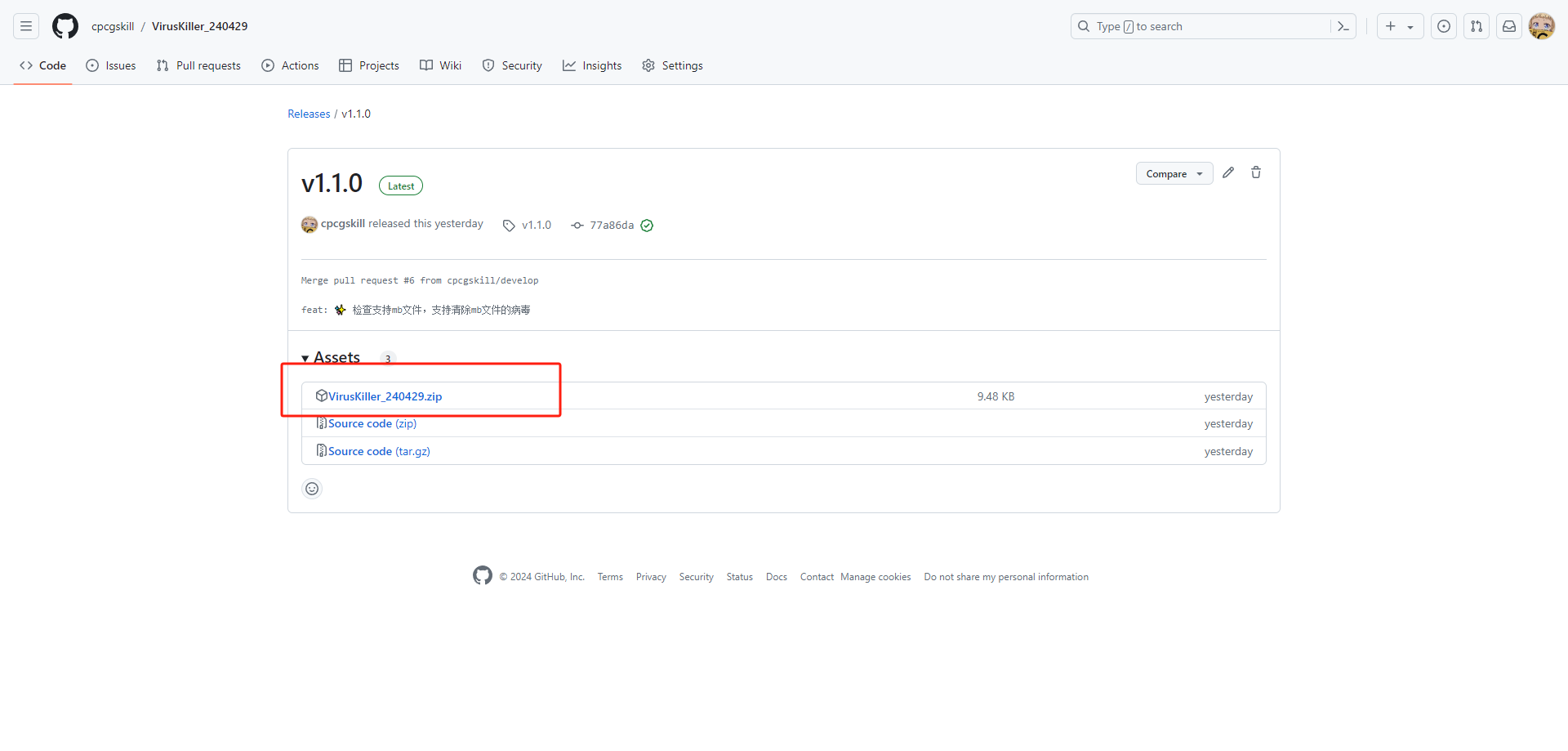Open the Docs footer link
This screenshot has height=751, width=1568.
pos(777,577)
